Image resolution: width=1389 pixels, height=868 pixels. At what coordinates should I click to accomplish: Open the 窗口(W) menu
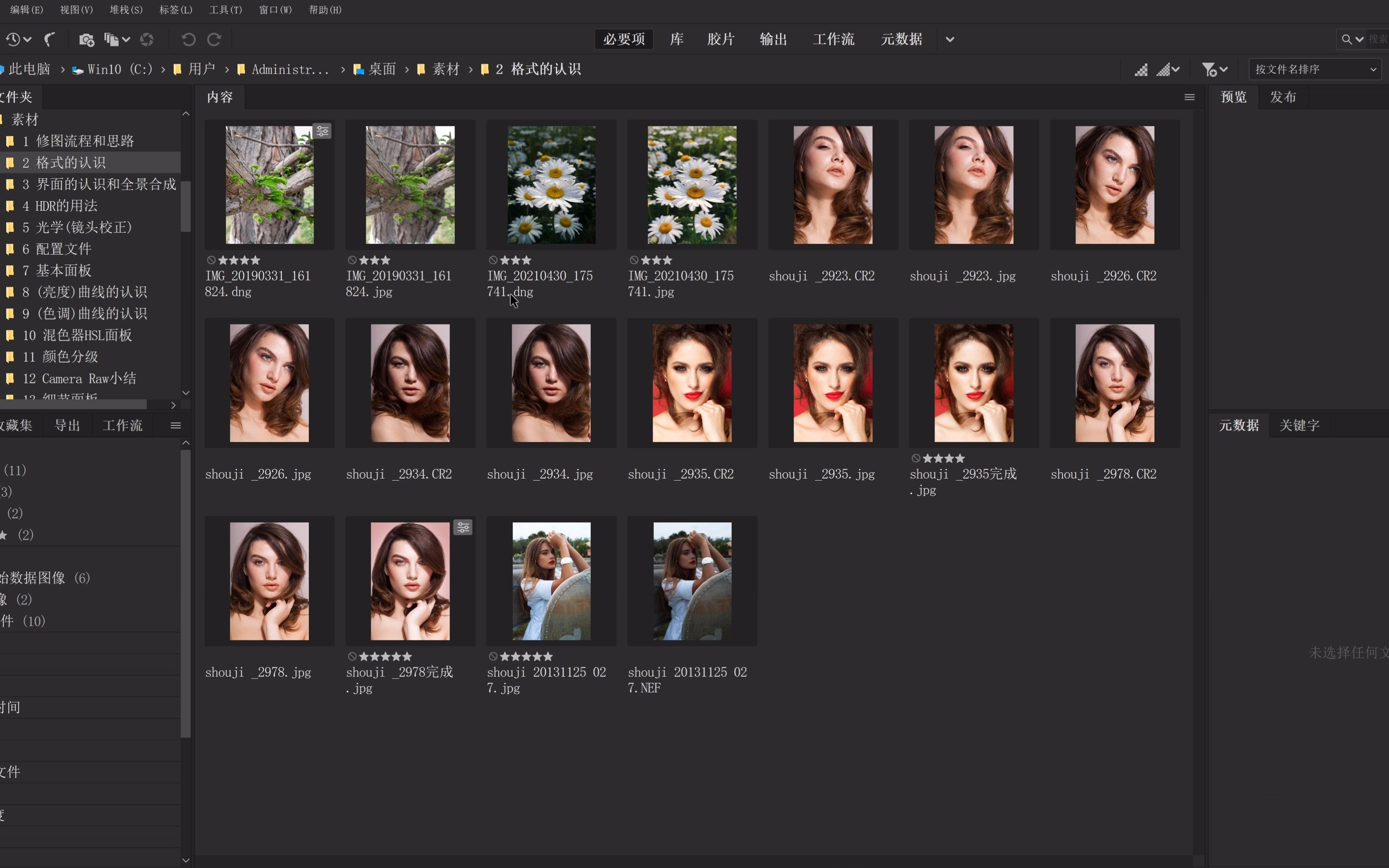pos(276,10)
